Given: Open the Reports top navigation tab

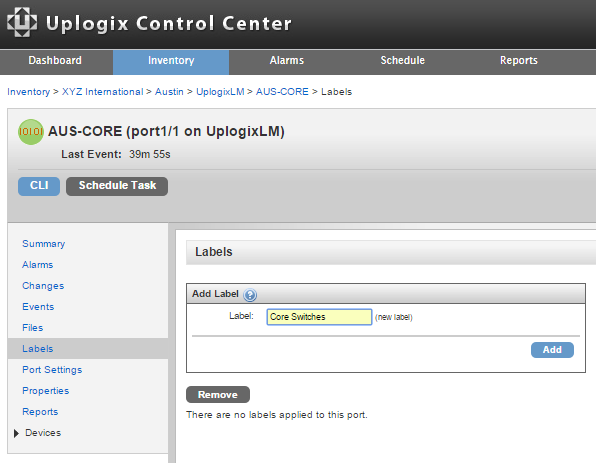Looking at the screenshot, I should (x=518, y=60).
